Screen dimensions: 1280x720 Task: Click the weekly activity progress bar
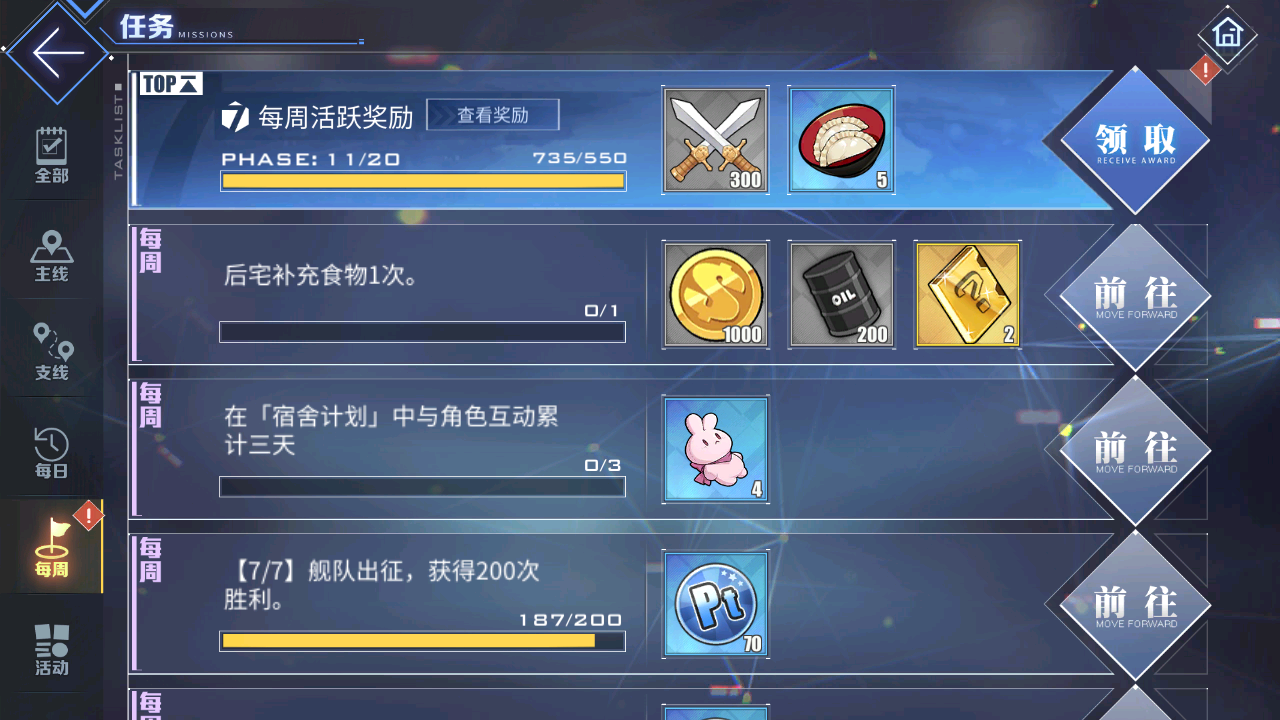423,181
